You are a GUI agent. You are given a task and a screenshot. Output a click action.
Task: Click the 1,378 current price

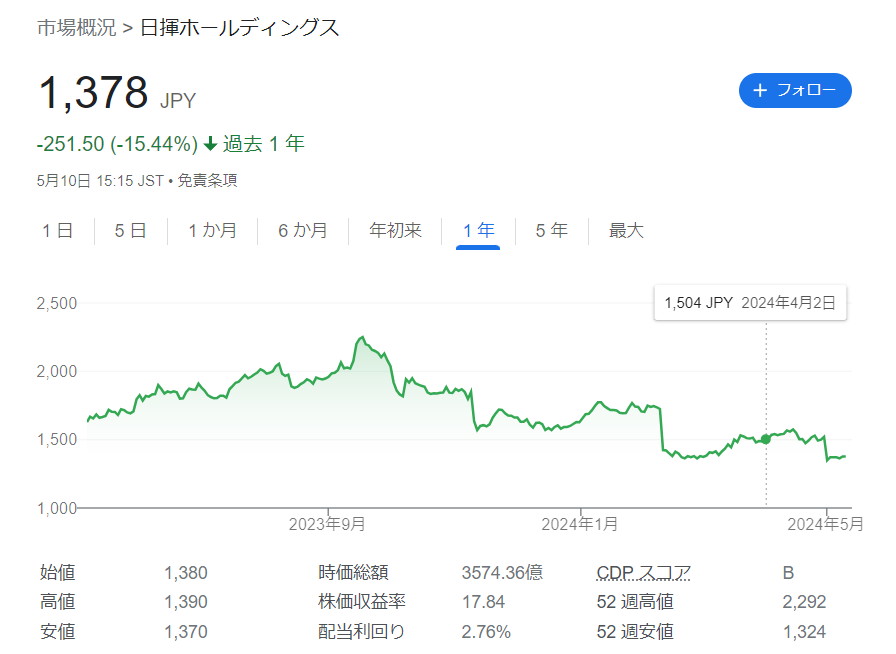pyautogui.click(x=94, y=93)
